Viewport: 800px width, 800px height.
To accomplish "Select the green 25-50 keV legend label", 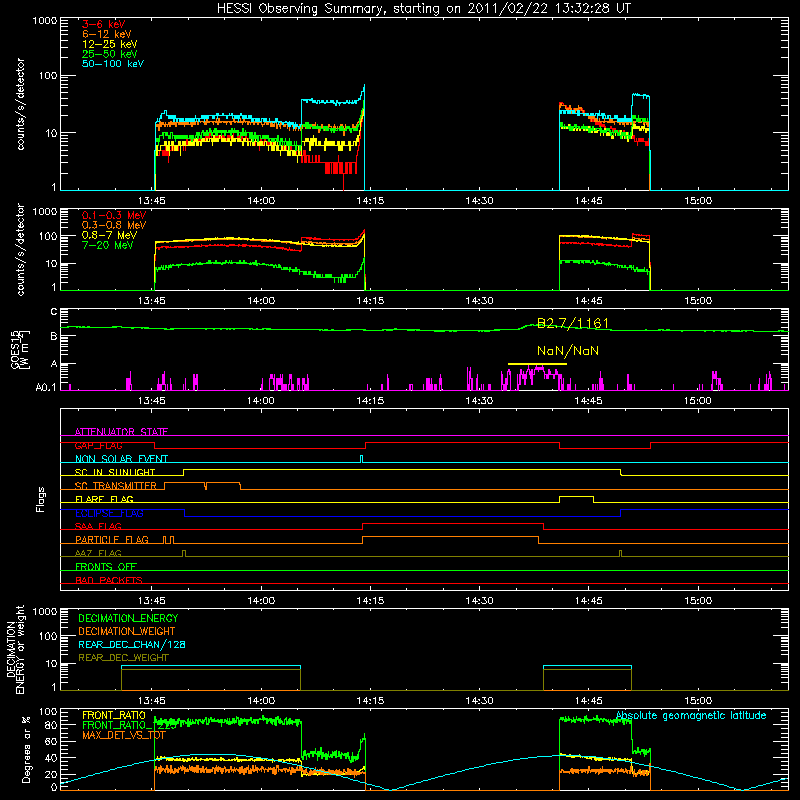I will tap(110, 54).
